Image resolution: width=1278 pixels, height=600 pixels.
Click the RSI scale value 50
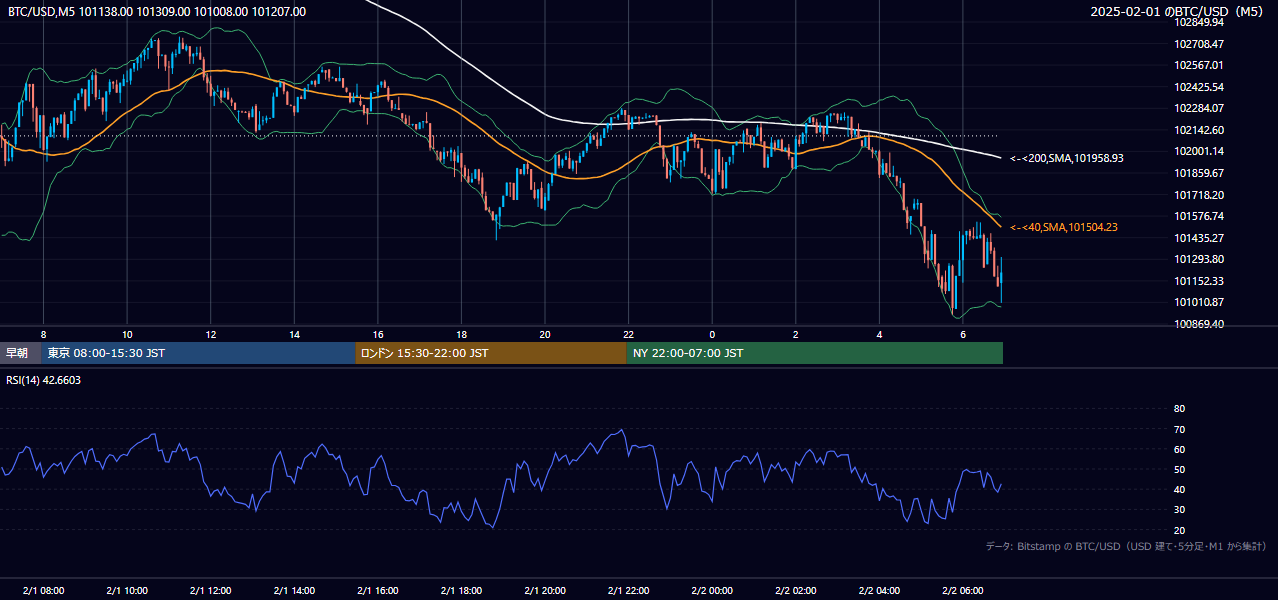pyautogui.click(x=1179, y=469)
